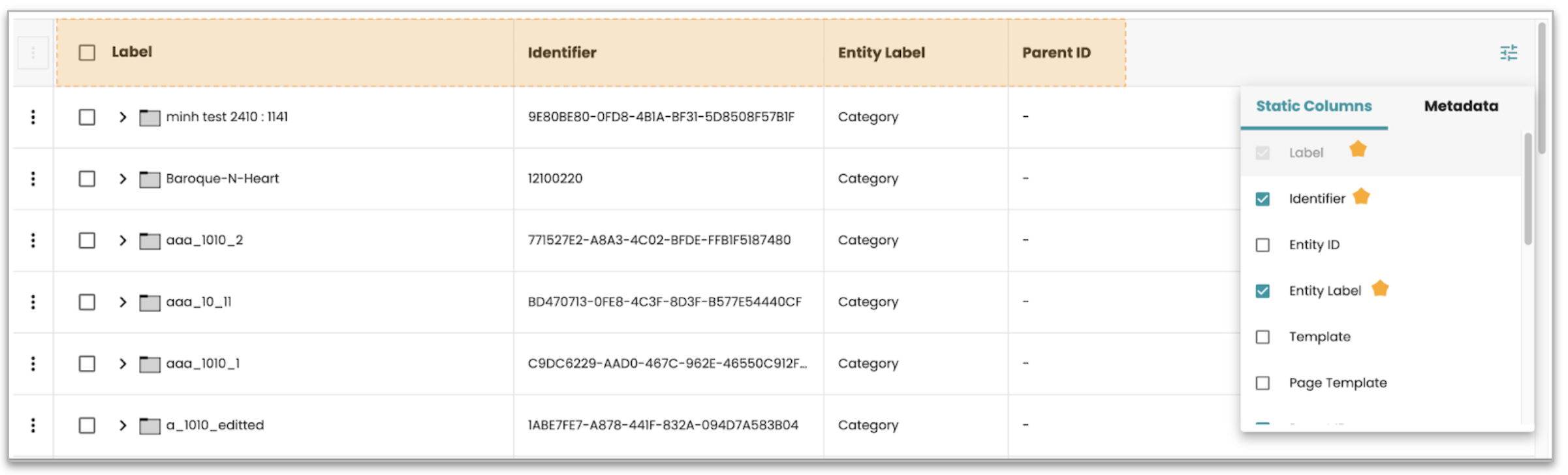Expand the Baroque-N-Heart category row
1568x475 pixels.
123,179
